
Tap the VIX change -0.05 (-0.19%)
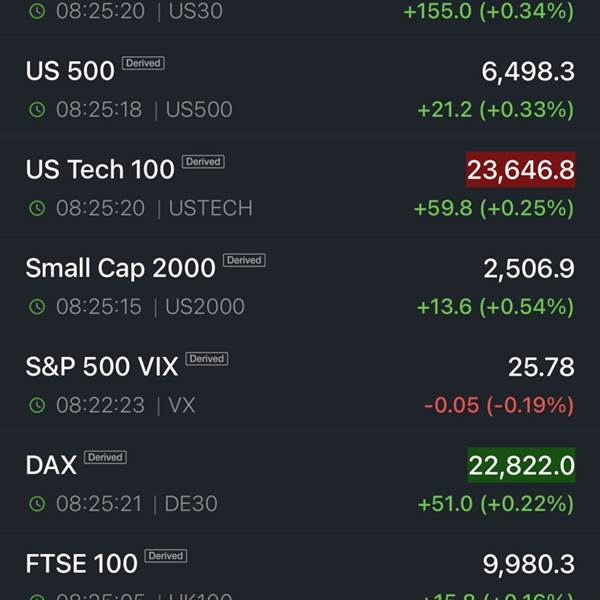[x=499, y=405]
